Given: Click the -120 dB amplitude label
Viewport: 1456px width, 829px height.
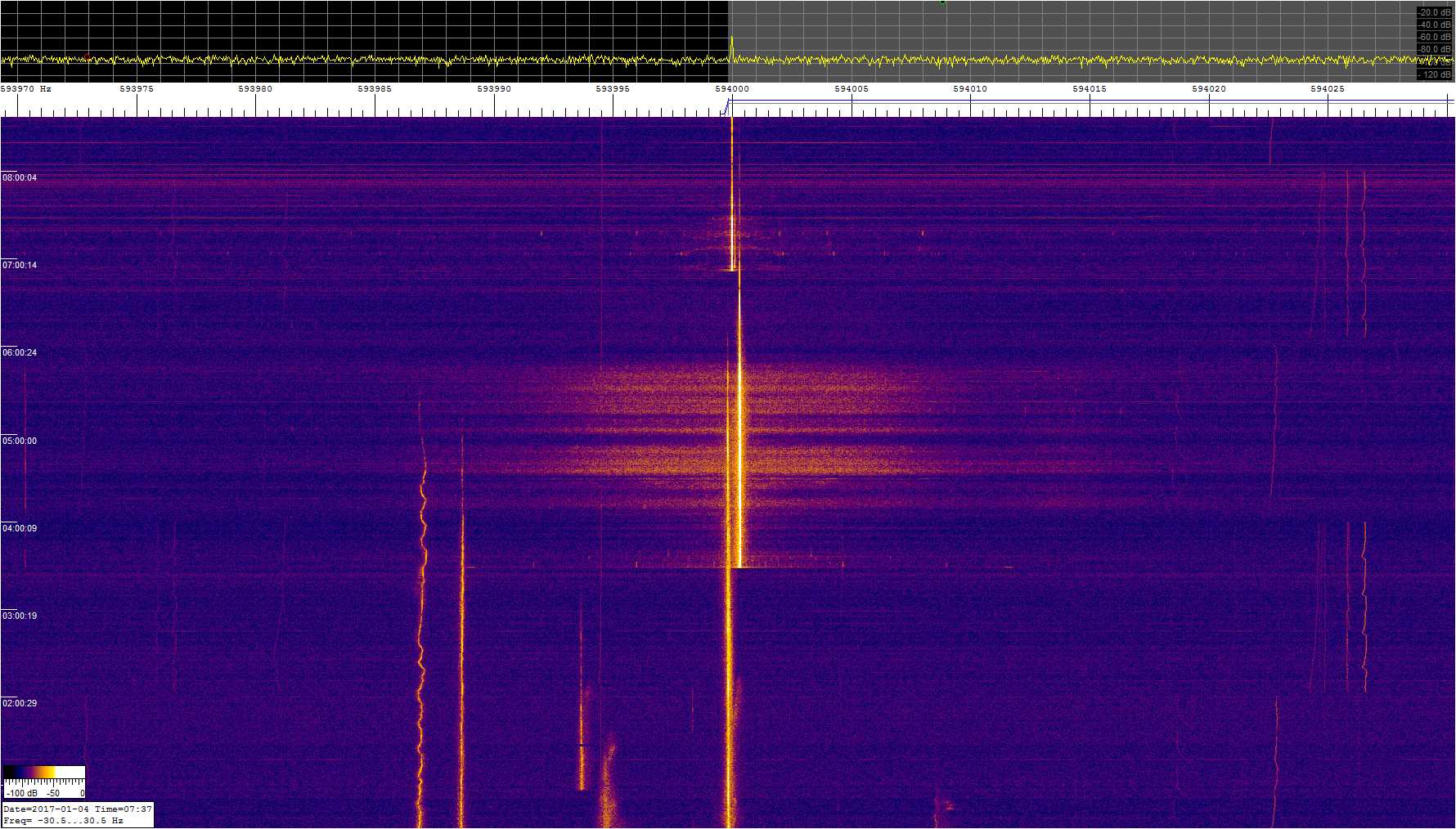Looking at the screenshot, I should coord(1435,74).
